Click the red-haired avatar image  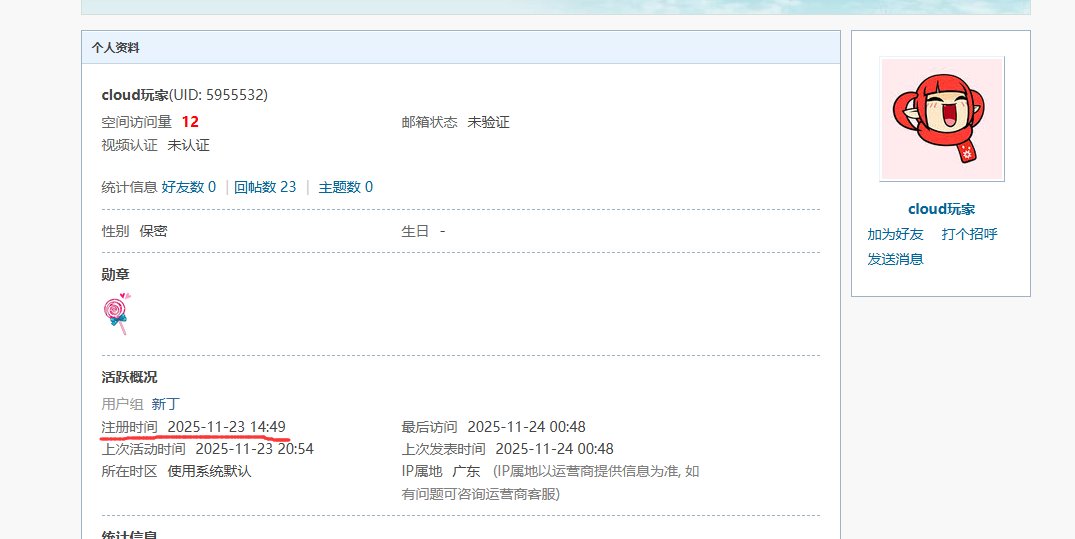941,118
